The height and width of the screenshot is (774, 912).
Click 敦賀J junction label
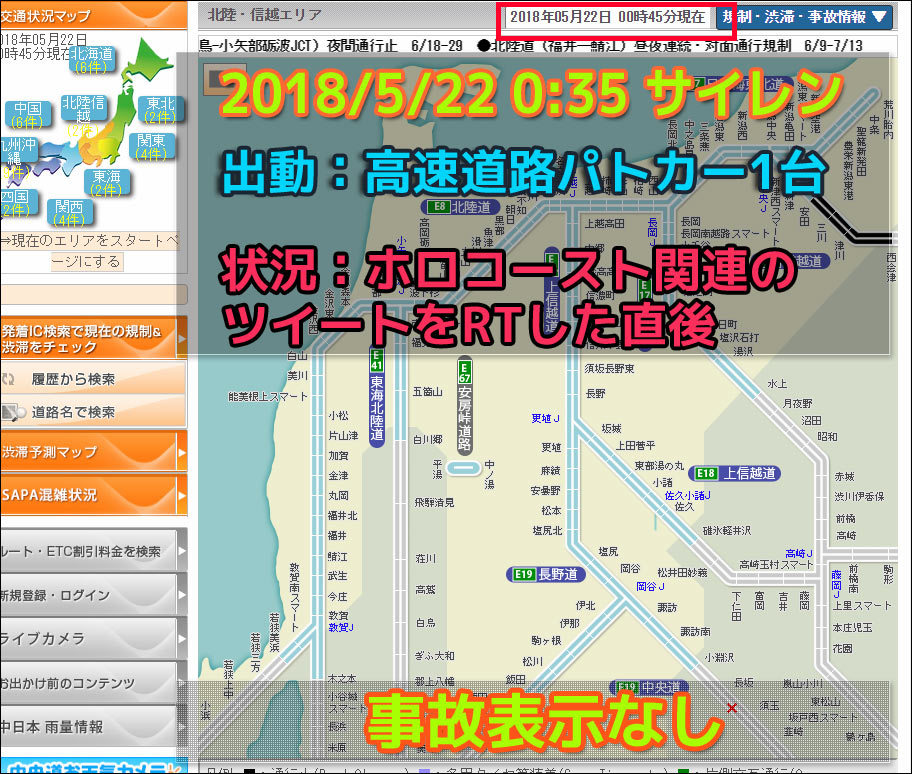(x=341, y=627)
